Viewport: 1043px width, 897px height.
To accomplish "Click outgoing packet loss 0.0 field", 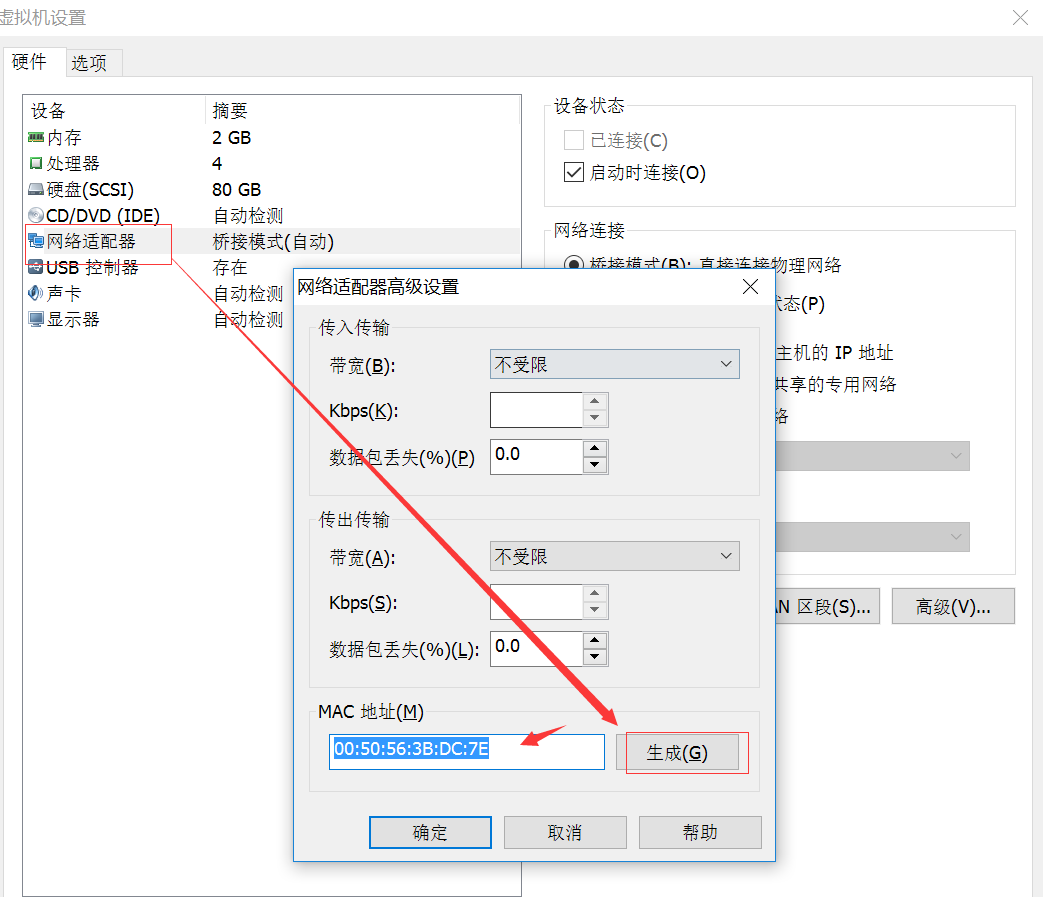I will tap(536, 649).
